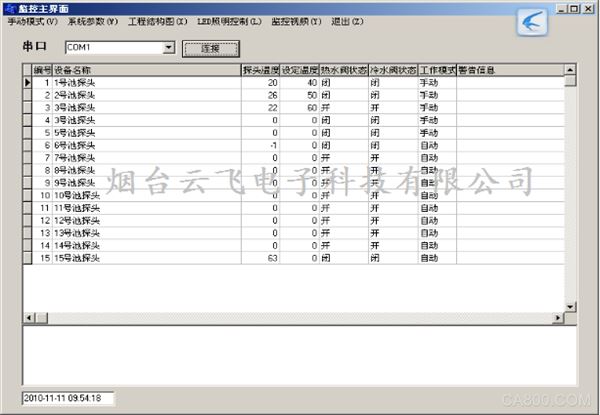Select the 11号池探头 device name cell
Image resolution: width=600 pixels, height=415 pixels.
[147, 208]
